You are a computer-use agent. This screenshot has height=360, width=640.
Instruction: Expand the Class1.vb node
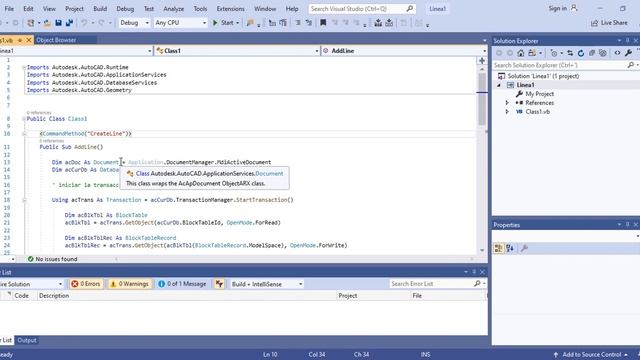[507, 111]
